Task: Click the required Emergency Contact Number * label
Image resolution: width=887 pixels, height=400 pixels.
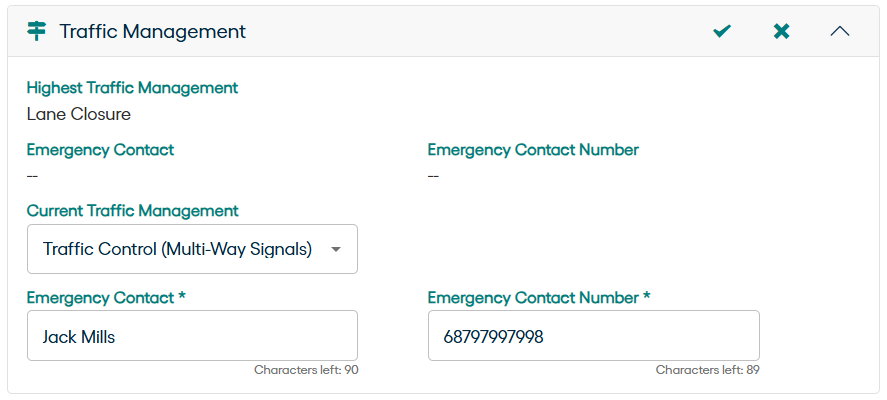Action: (x=539, y=298)
